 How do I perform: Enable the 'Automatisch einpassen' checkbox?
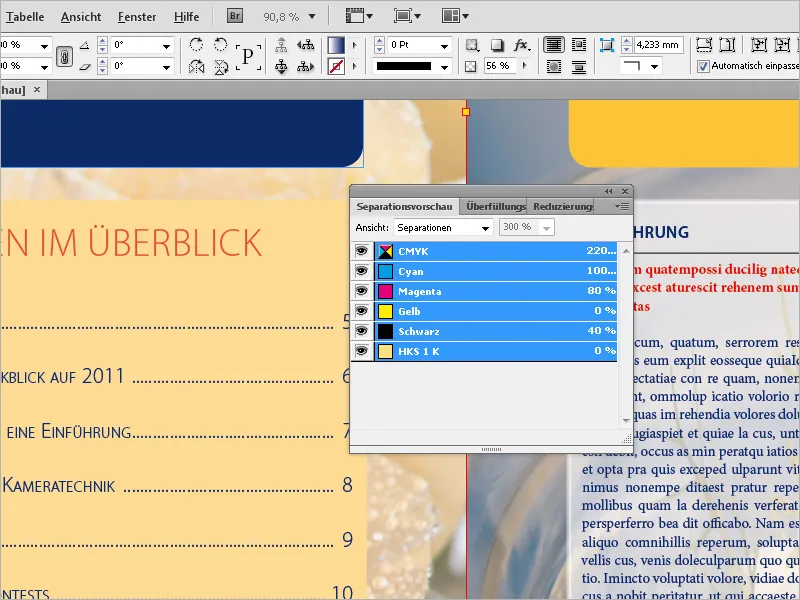click(703, 66)
